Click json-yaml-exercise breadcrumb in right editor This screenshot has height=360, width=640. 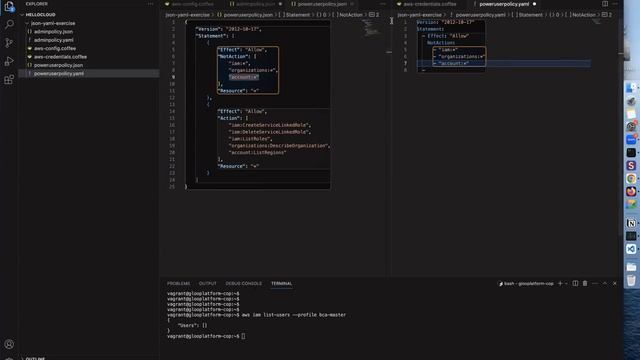coord(420,15)
